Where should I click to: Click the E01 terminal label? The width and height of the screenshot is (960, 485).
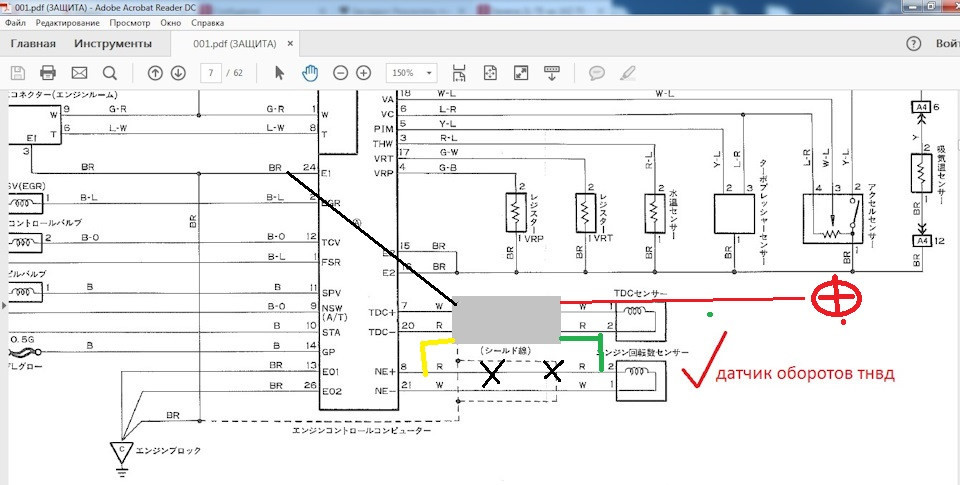(333, 372)
